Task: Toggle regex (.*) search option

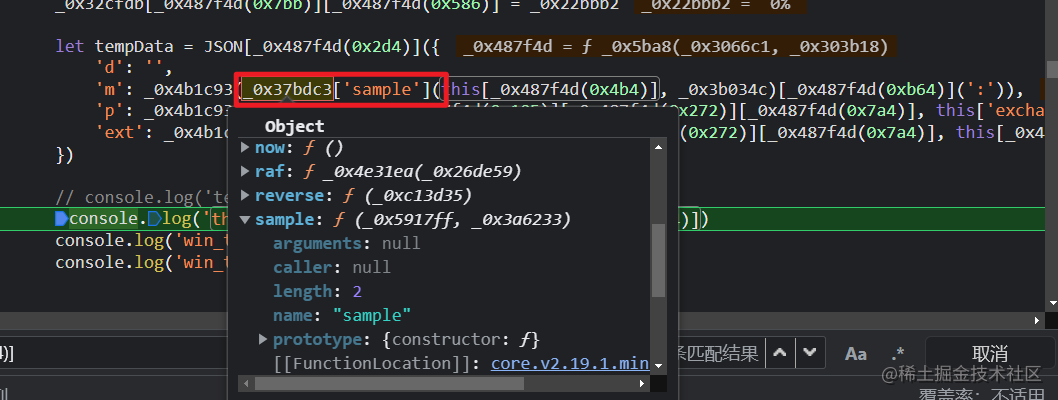Action: tap(898, 353)
